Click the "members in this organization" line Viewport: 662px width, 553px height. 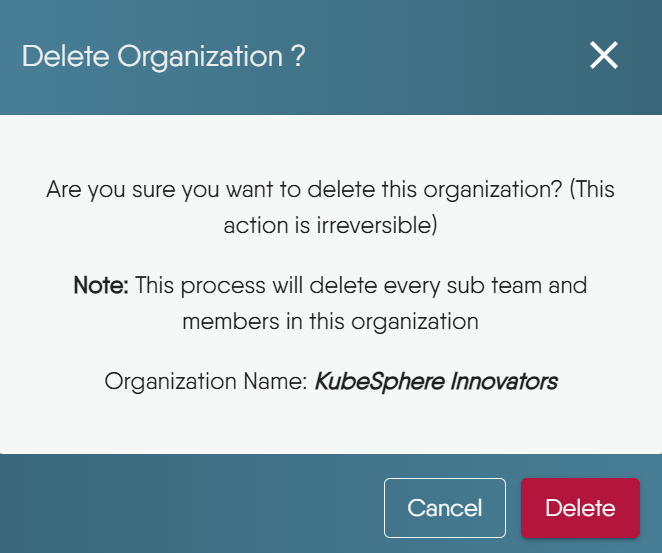pyautogui.click(x=330, y=321)
